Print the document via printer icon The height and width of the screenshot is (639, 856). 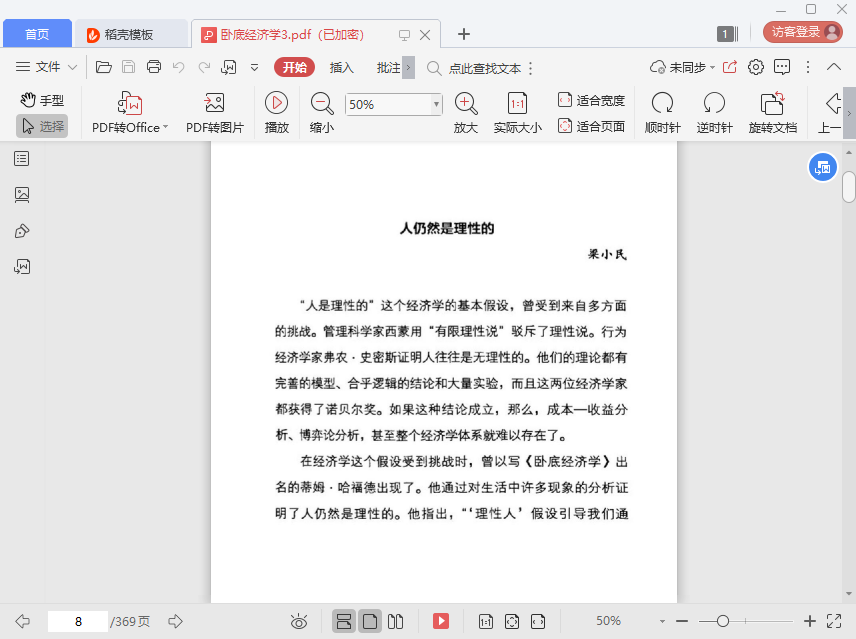154,67
